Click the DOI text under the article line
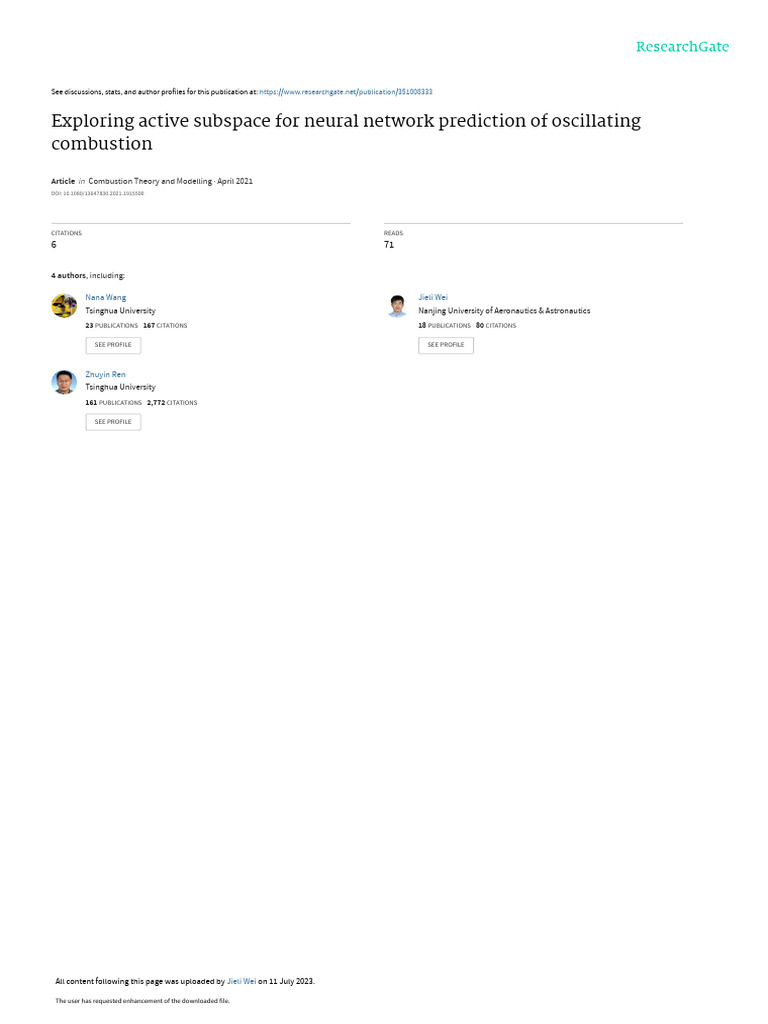The height and width of the screenshot is (1024, 768). click(x=97, y=193)
